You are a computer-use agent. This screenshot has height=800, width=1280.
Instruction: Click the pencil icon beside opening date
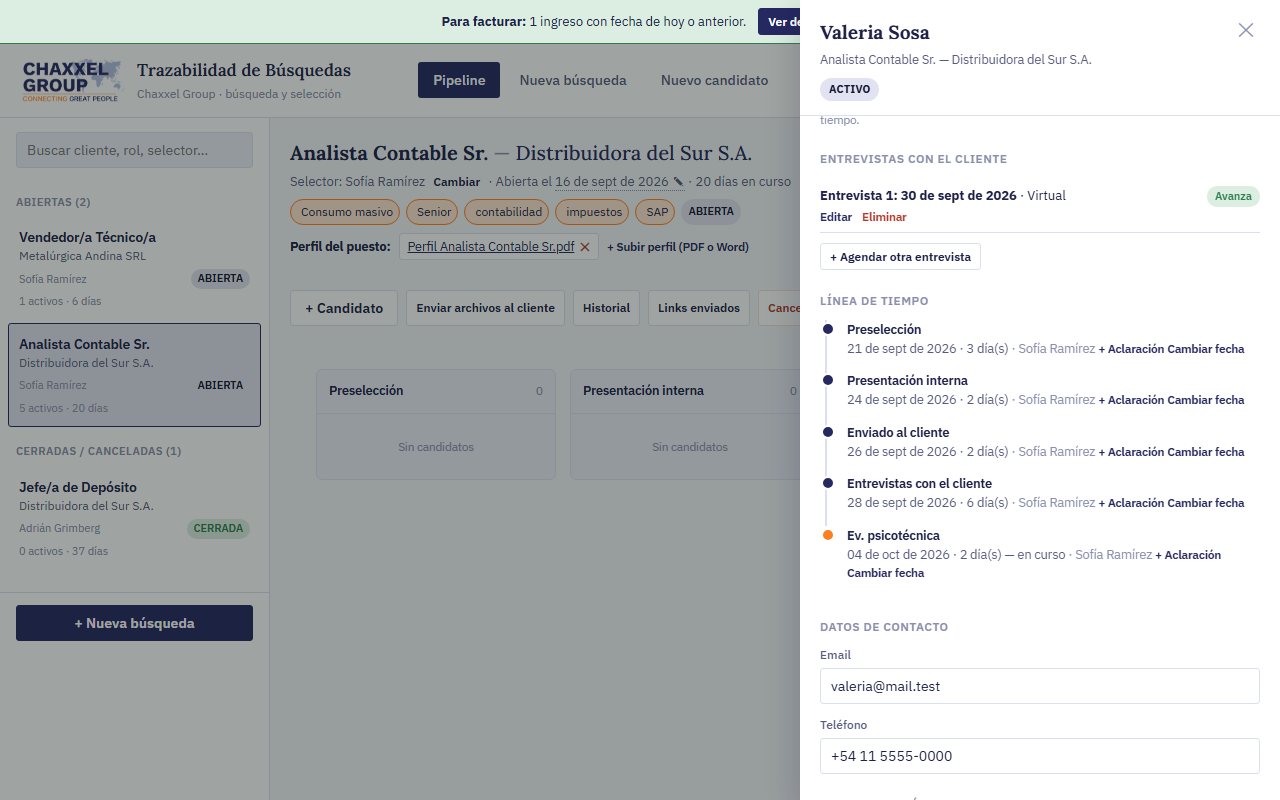678,182
